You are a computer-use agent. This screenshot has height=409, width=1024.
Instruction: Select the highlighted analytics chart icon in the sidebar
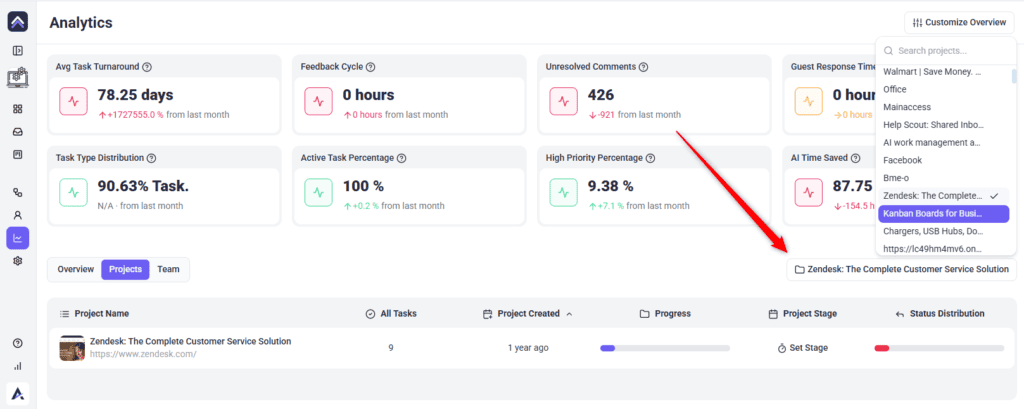(x=18, y=238)
